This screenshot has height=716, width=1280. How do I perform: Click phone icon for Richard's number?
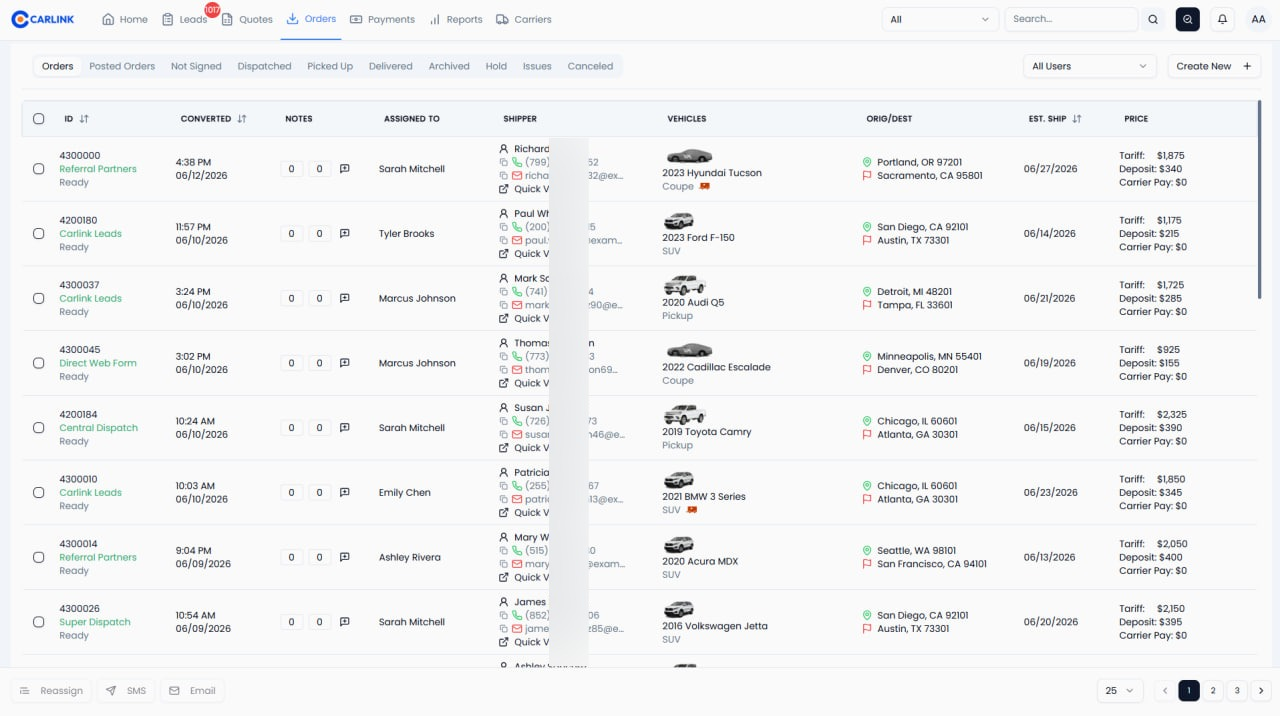(517, 162)
